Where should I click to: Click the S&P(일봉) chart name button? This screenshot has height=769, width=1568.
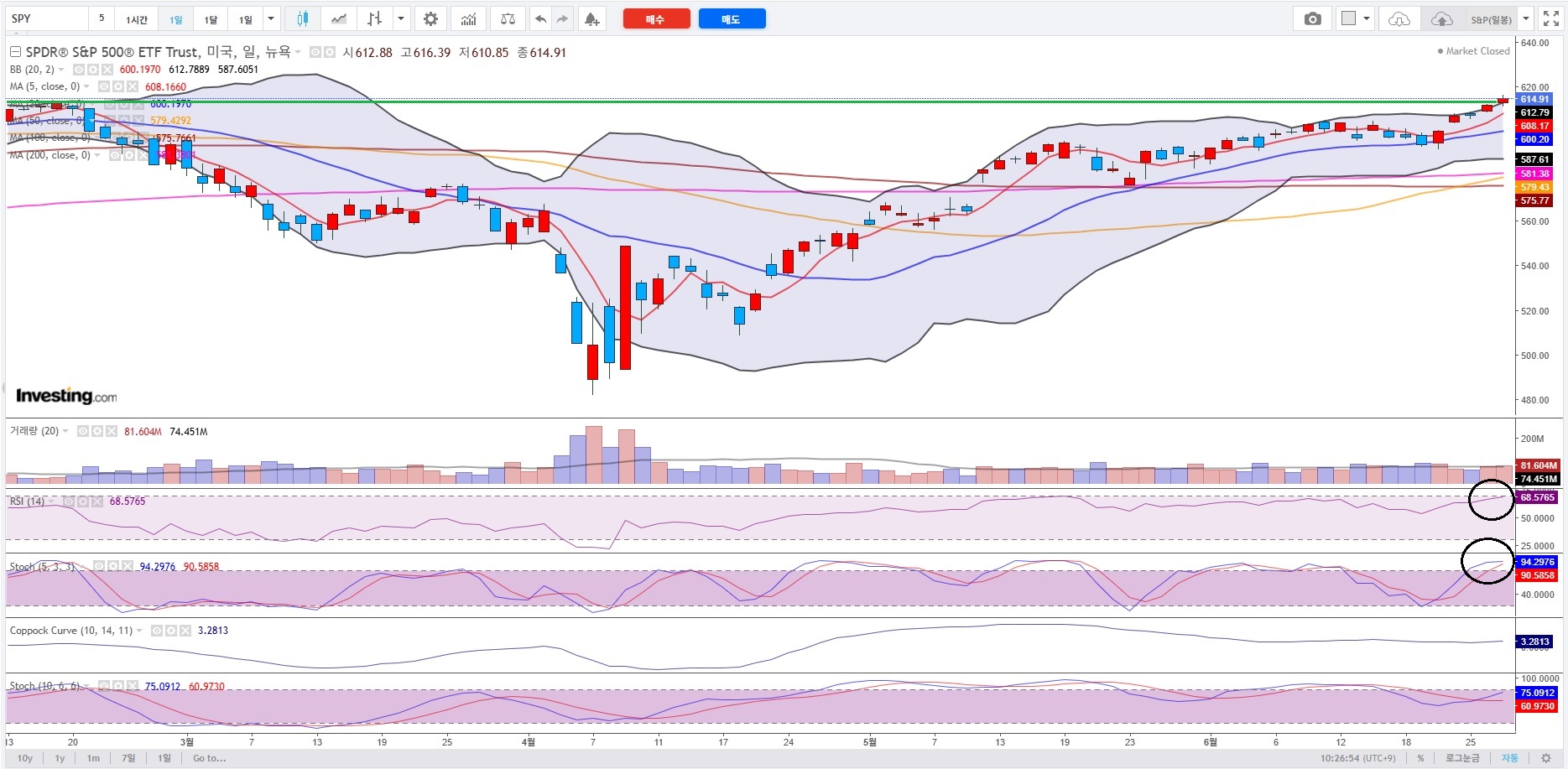coord(1491,18)
